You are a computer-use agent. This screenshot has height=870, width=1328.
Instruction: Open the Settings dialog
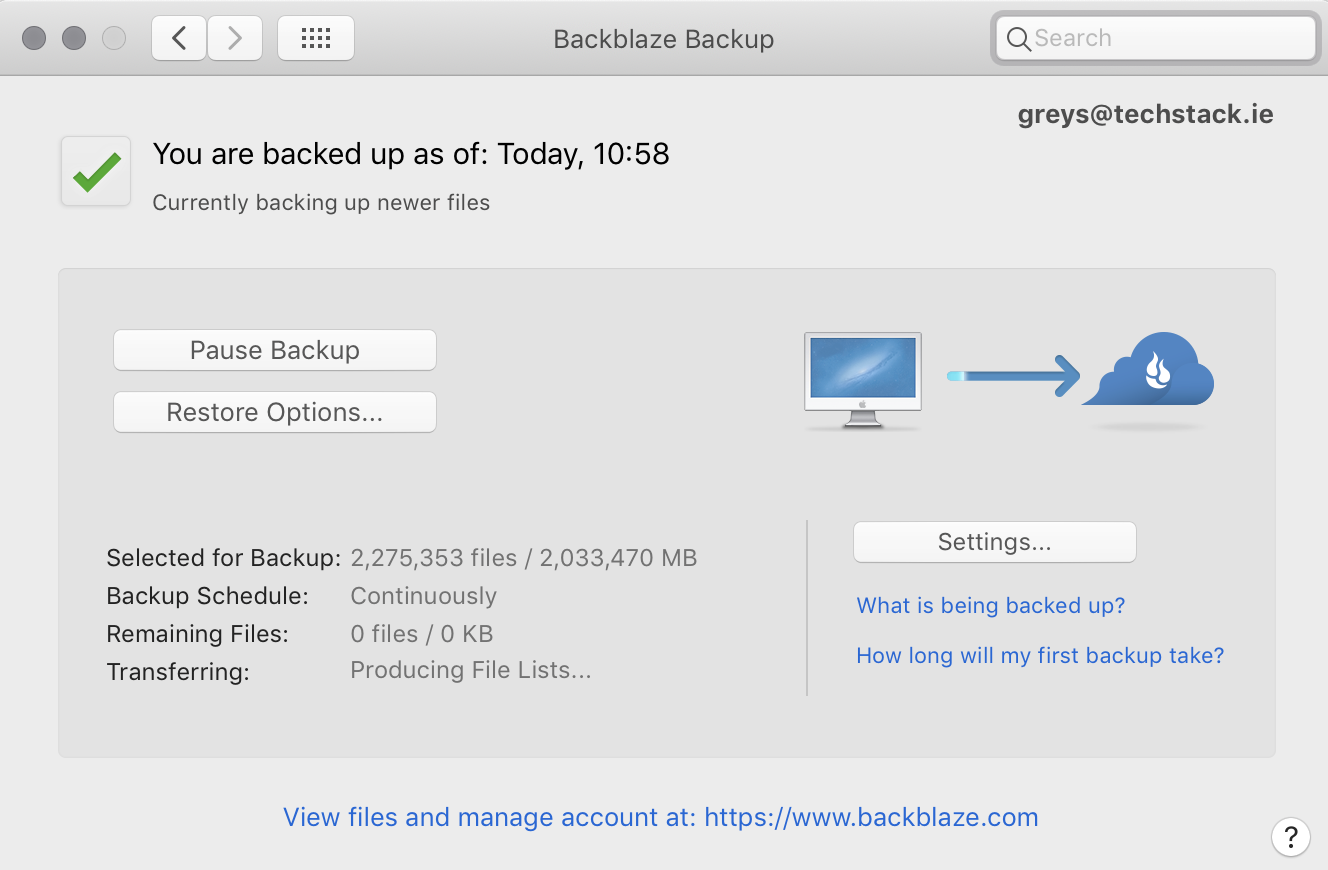tap(995, 542)
